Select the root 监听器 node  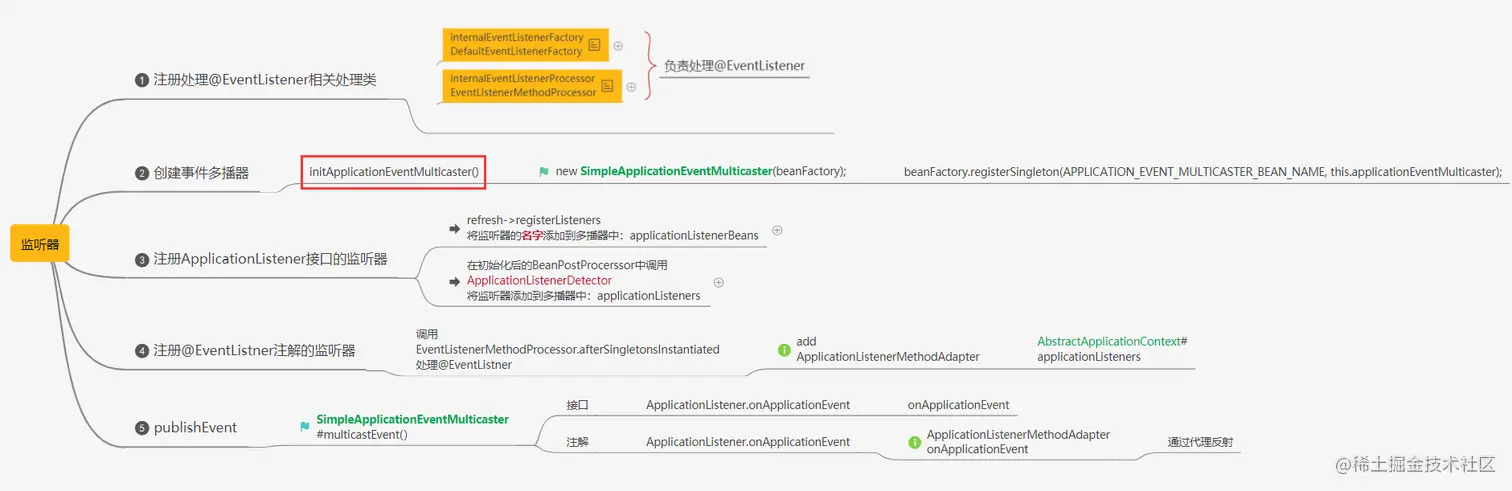[40, 244]
